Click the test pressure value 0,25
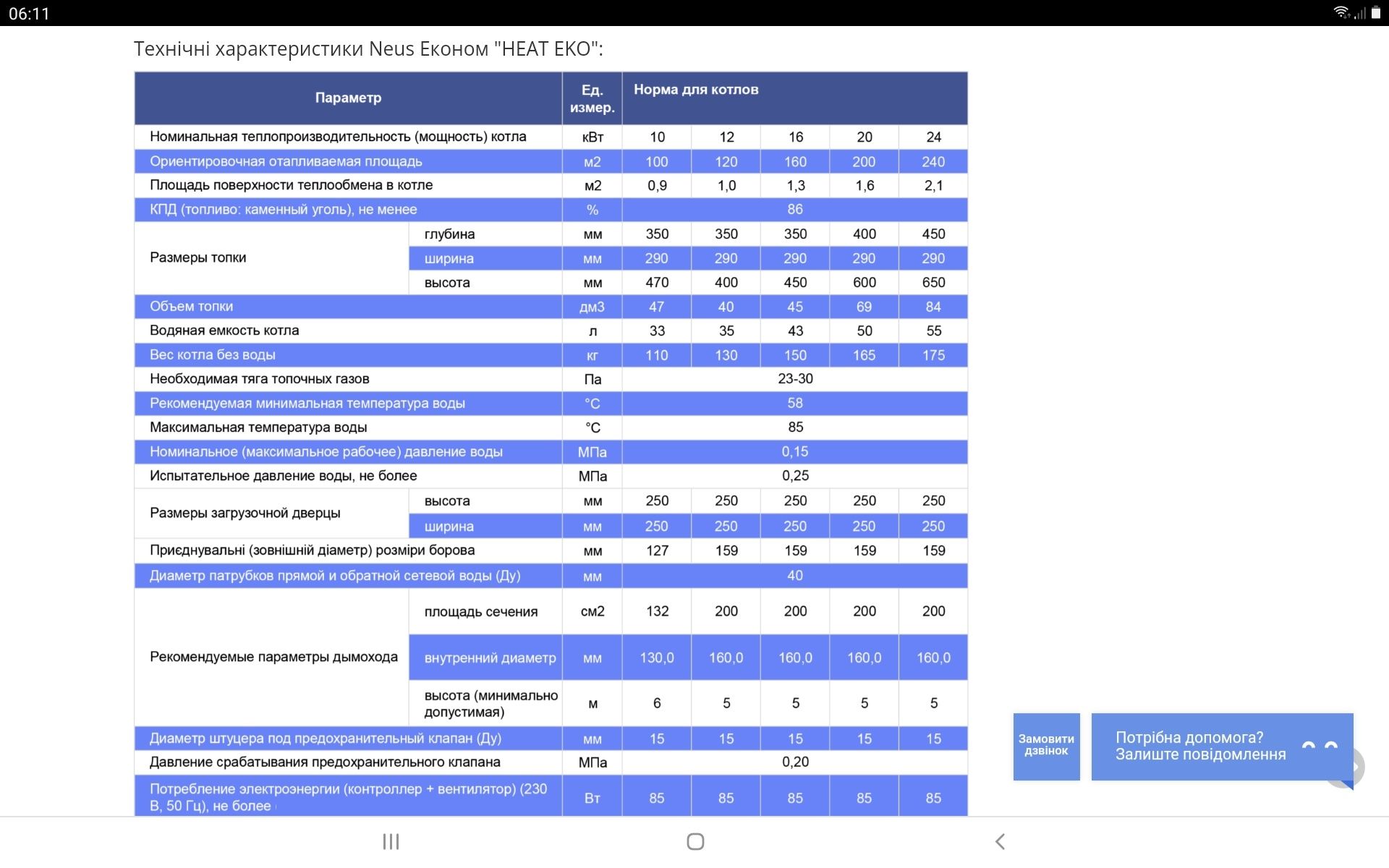 pyautogui.click(x=795, y=476)
